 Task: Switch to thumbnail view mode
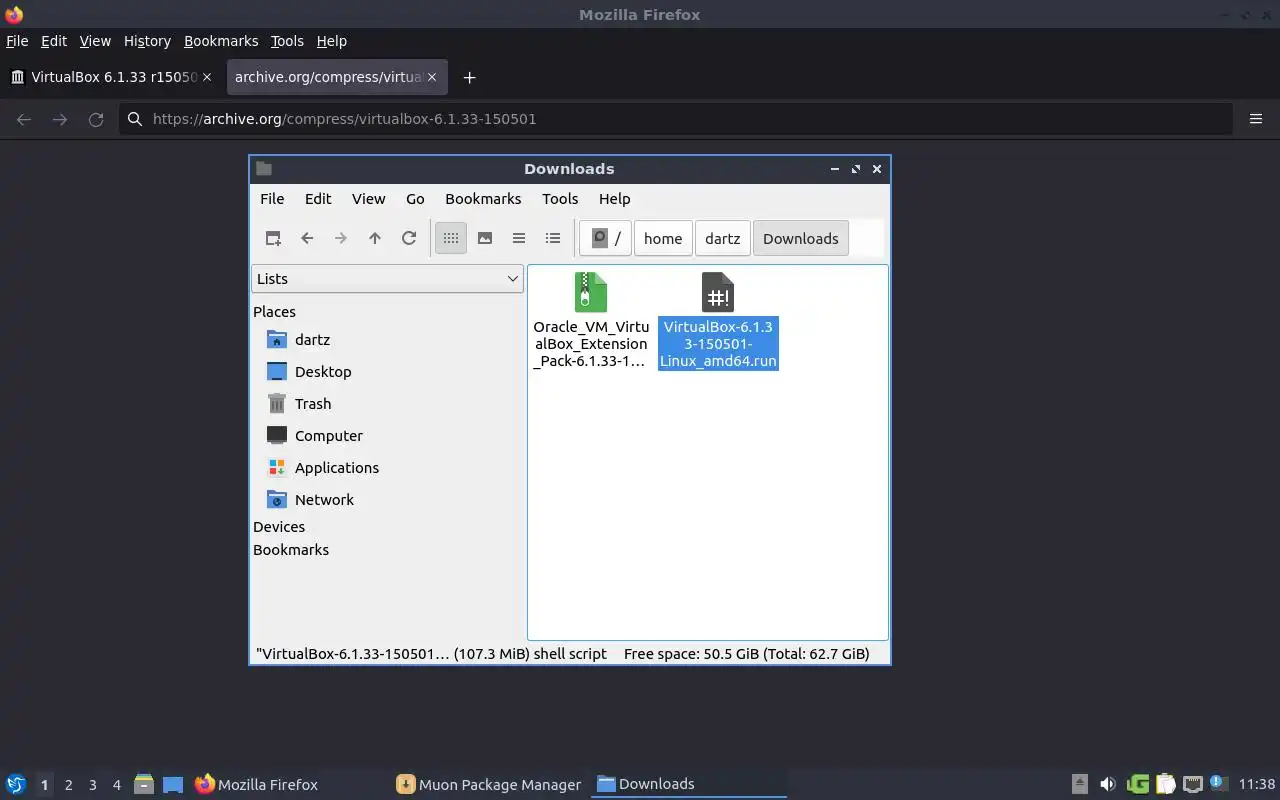pos(485,238)
